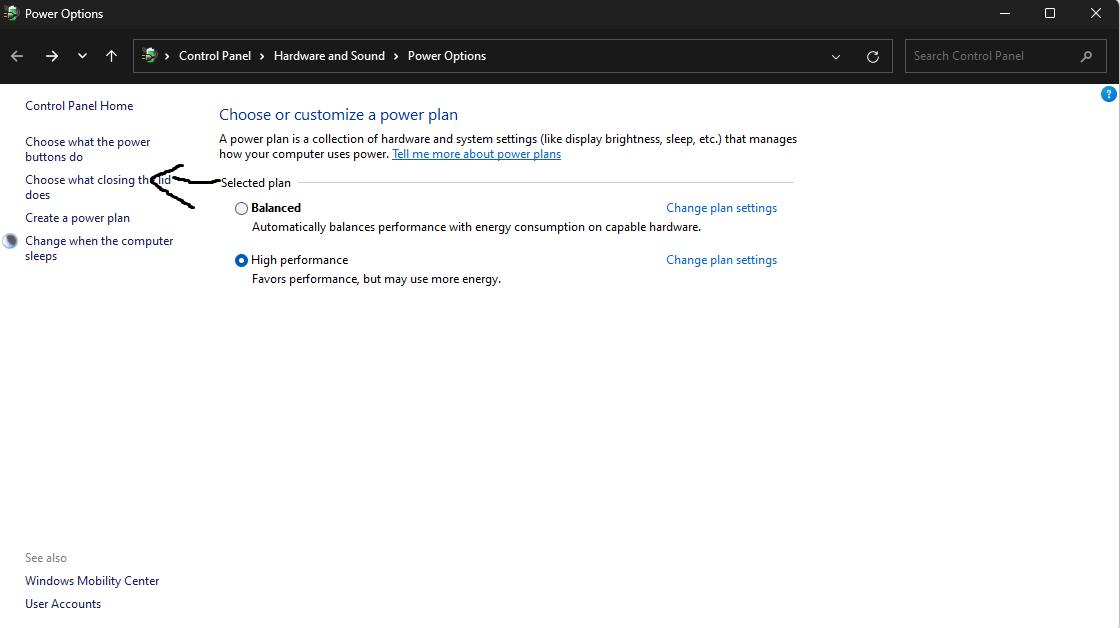Viewport: 1120px width, 628px height.
Task: Click the Search Control Panel field
Action: pos(990,56)
